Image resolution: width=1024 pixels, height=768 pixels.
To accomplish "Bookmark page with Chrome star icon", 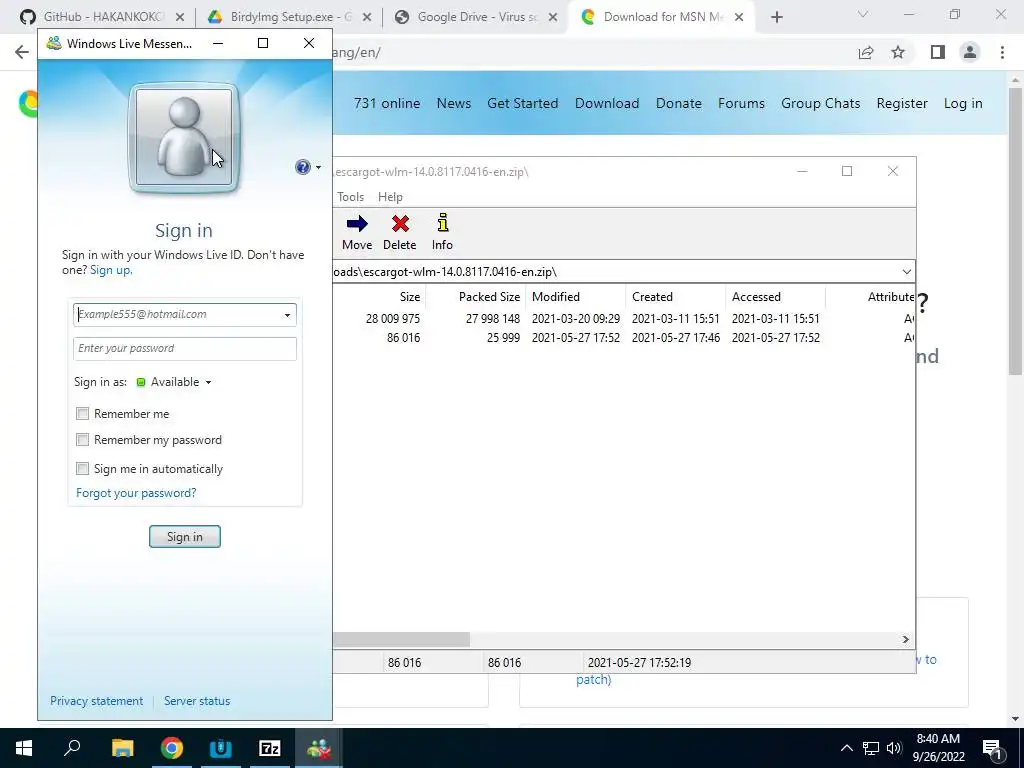I will click(x=898, y=52).
